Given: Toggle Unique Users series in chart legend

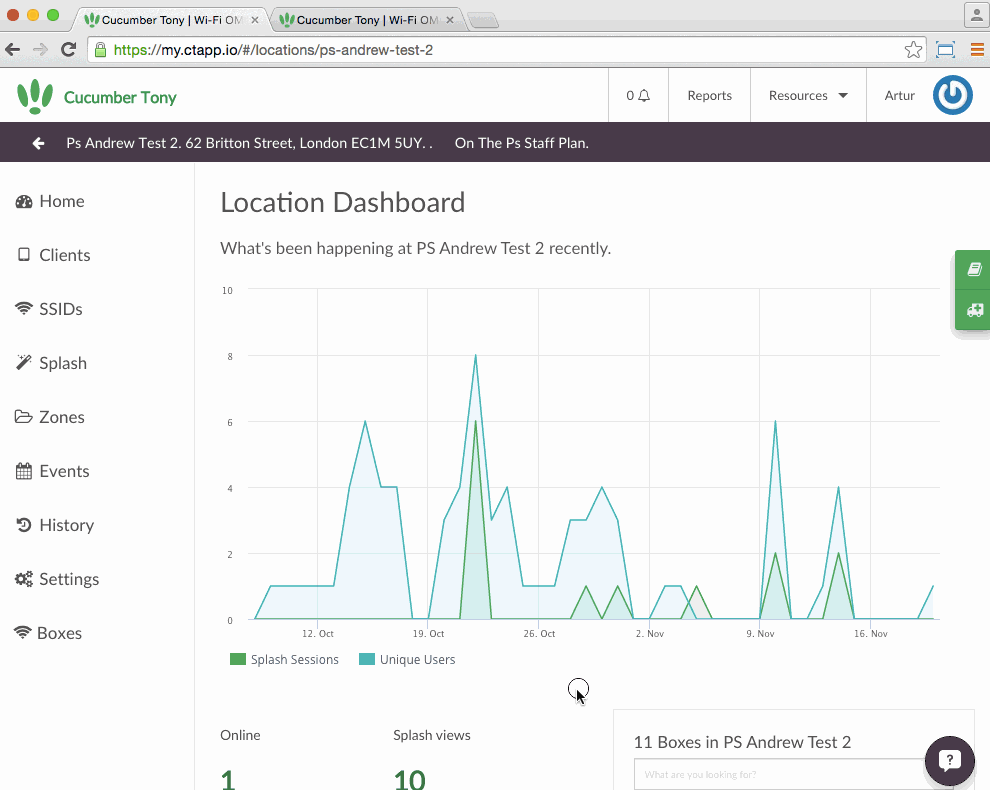Looking at the screenshot, I should pyautogui.click(x=417, y=660).
